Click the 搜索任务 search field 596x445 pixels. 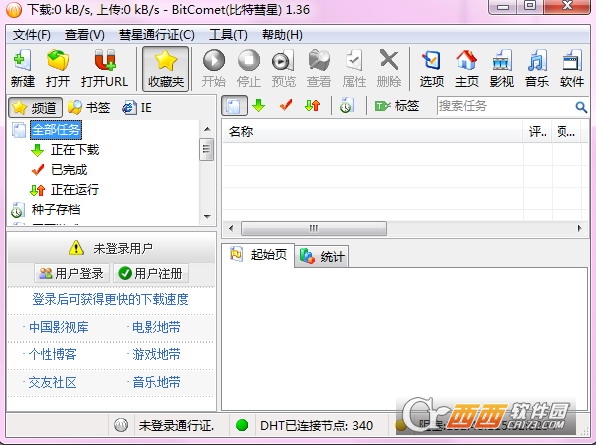506,106
